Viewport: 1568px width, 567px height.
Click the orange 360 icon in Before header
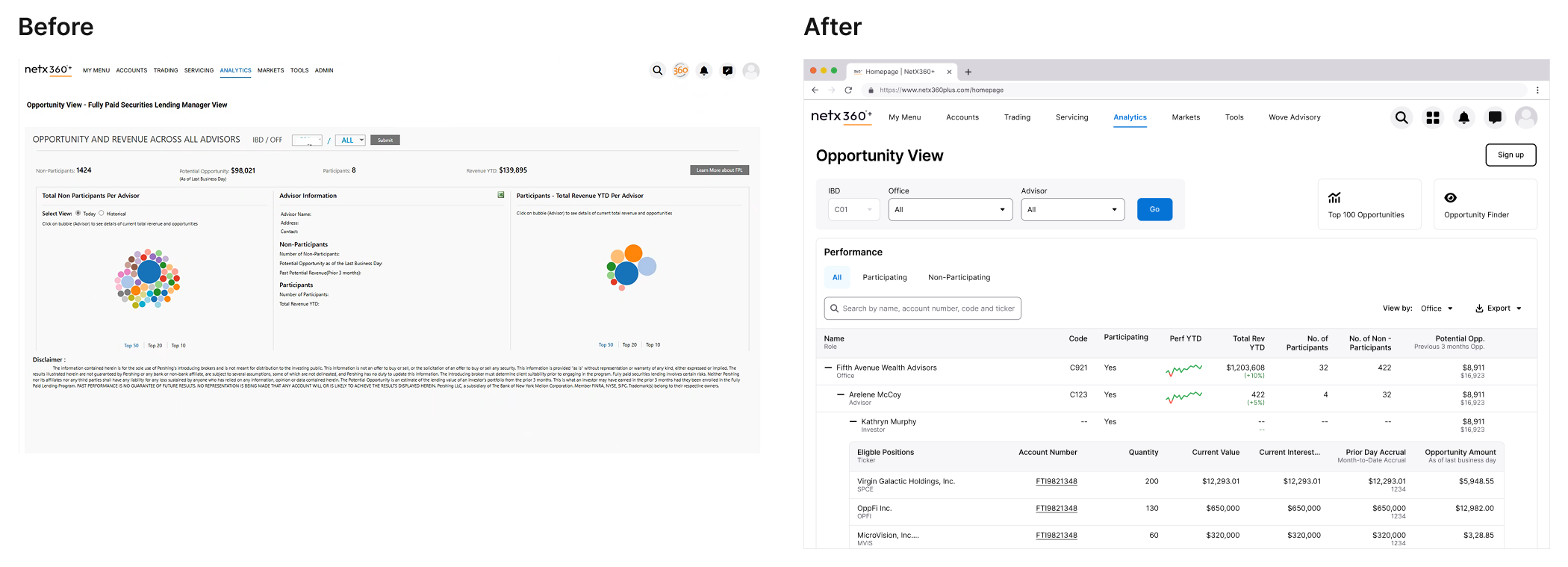pyautogui.click(x=680, y=71)
